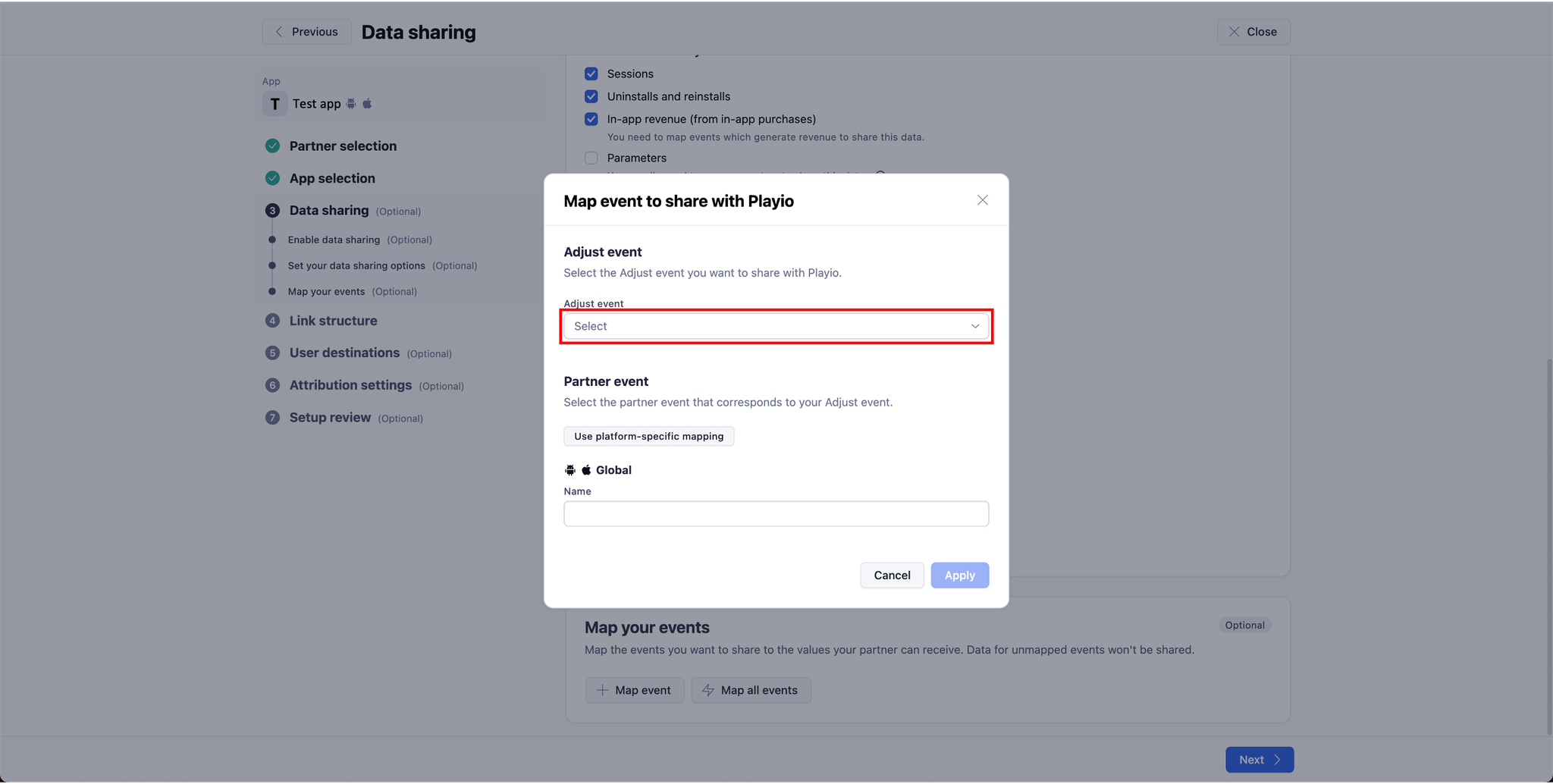The image size is (1553, 784).
Task: Click step 3 number badge
Action: pos(272,211)
